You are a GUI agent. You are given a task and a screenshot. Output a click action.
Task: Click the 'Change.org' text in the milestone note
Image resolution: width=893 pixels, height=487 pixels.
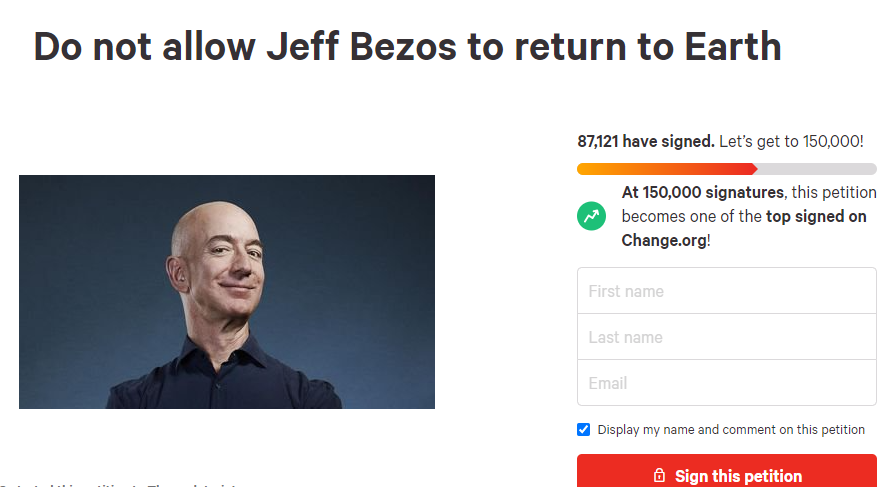[664, 240]
